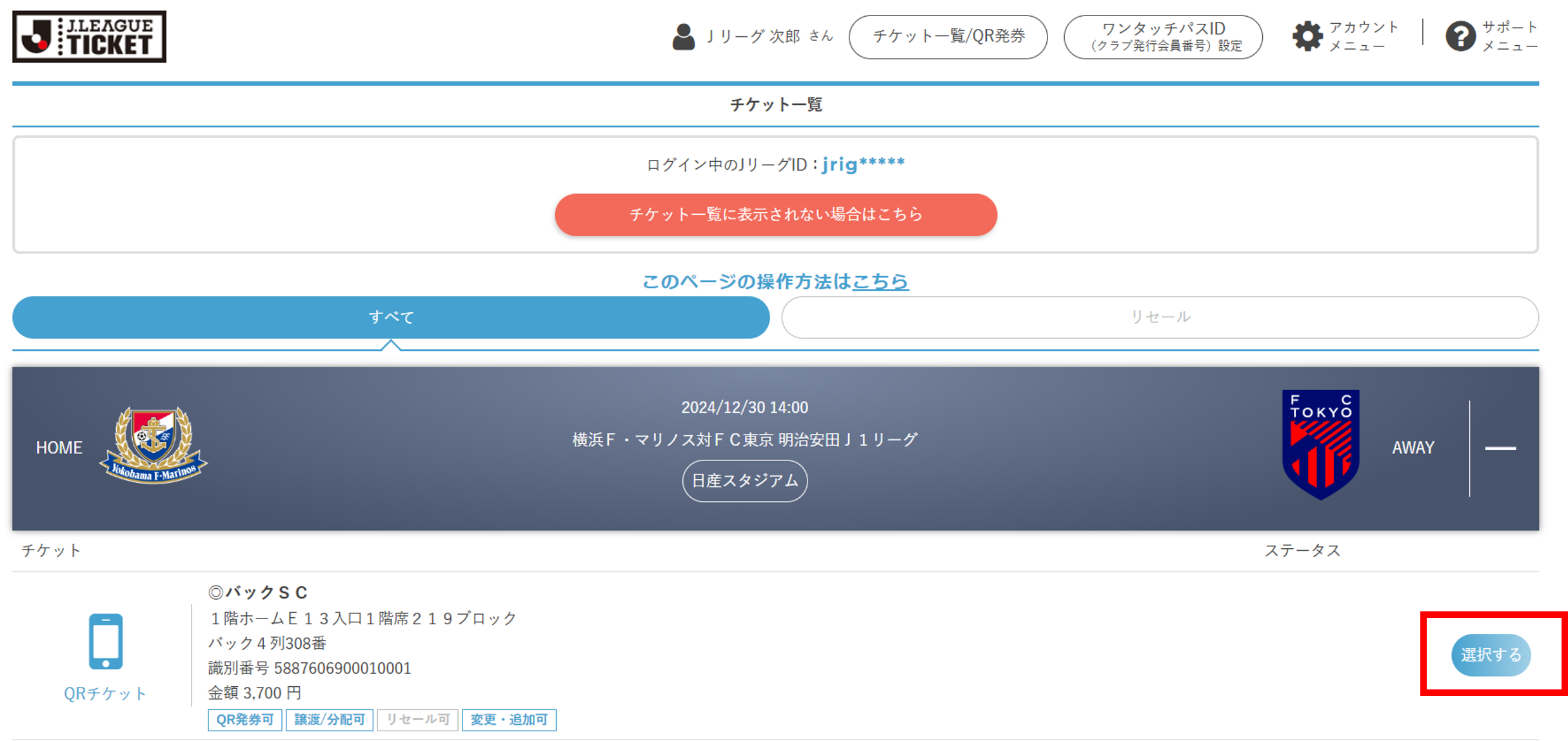Click the HOME label
The width and height of the screenshot is (1568, 741).
coord(59,448)
